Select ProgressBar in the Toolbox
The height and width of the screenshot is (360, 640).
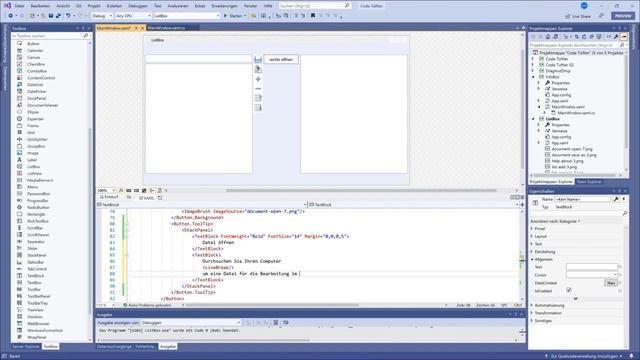[38, 201]
